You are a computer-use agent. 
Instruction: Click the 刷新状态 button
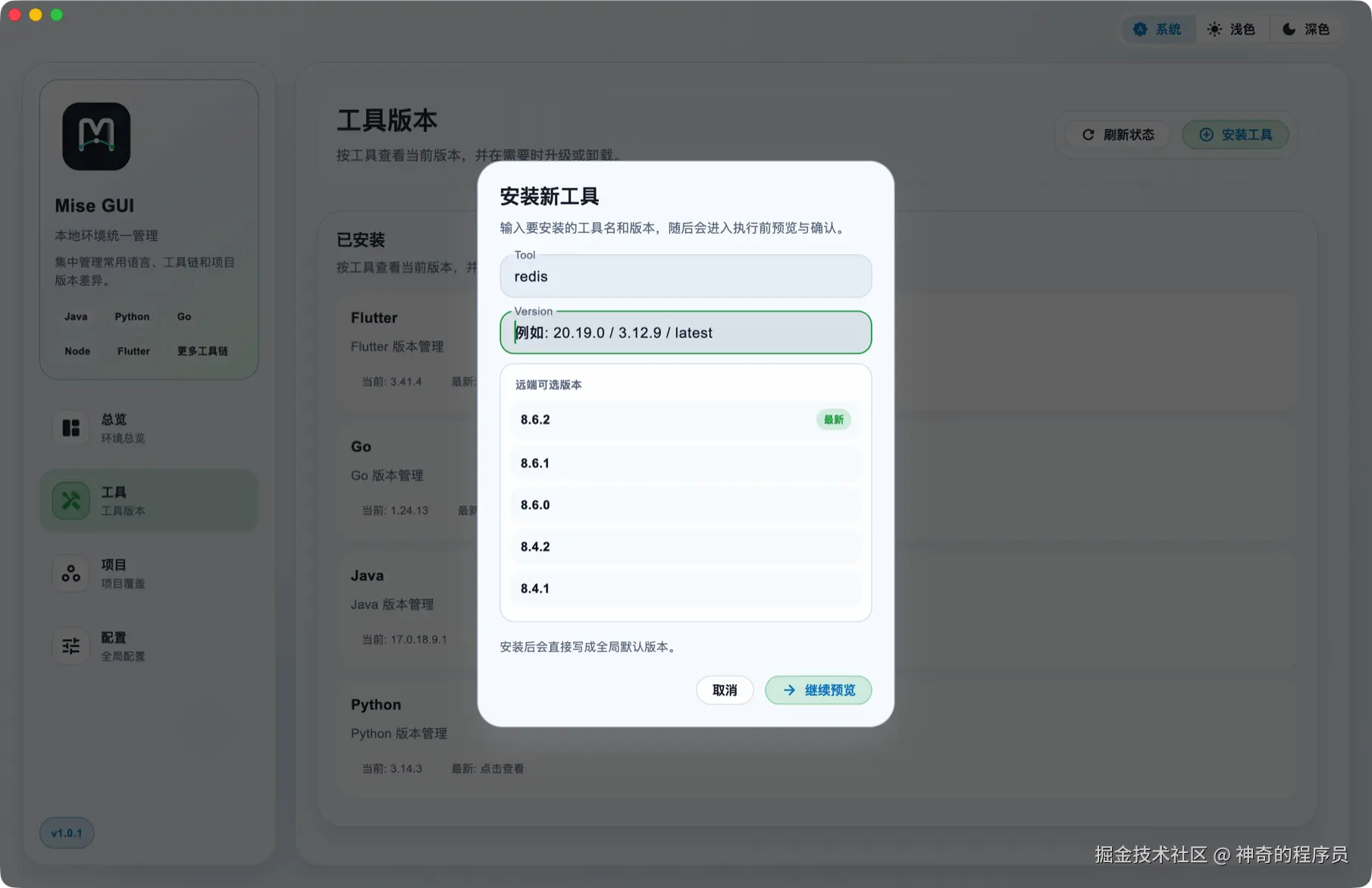(x=1118, y=134)
